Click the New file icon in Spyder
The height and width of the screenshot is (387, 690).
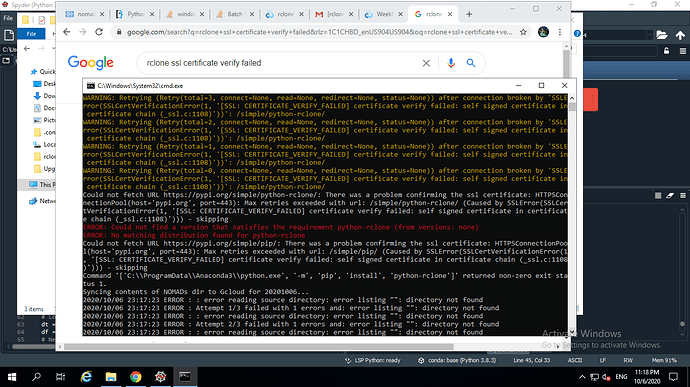tap(8, 35)
